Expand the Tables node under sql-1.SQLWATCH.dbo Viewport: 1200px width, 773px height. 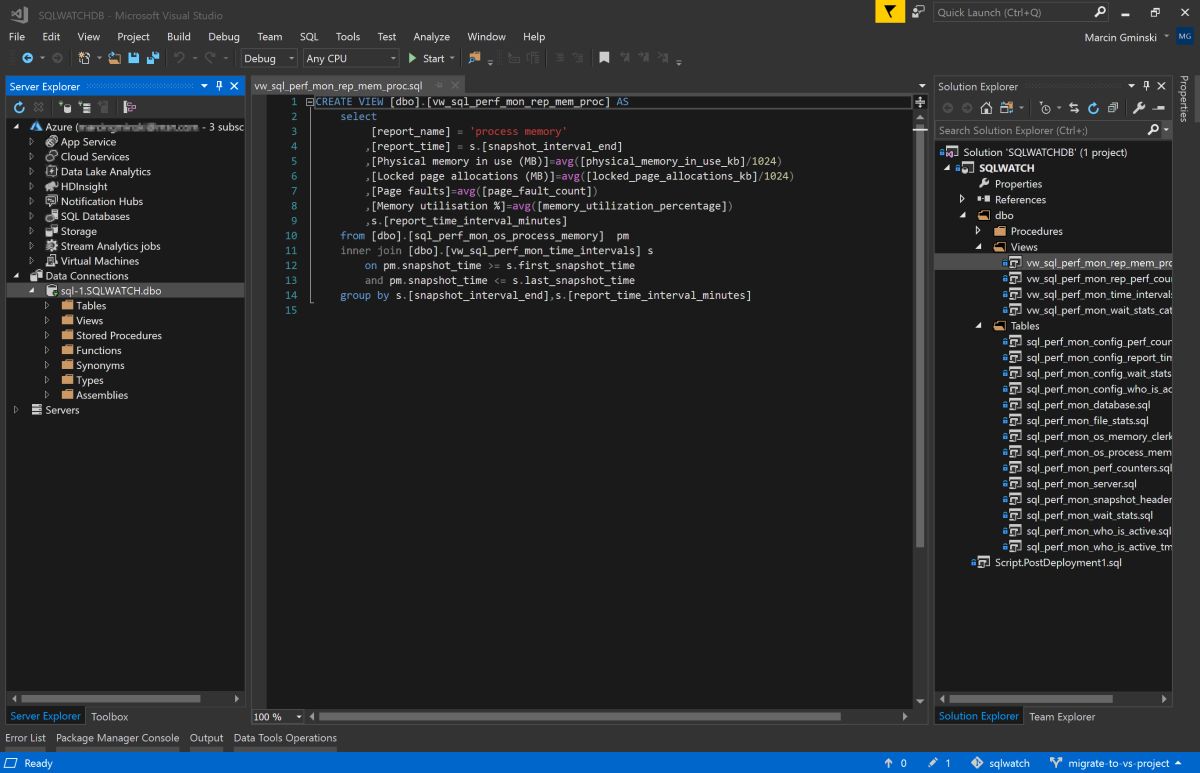[47, 306]
